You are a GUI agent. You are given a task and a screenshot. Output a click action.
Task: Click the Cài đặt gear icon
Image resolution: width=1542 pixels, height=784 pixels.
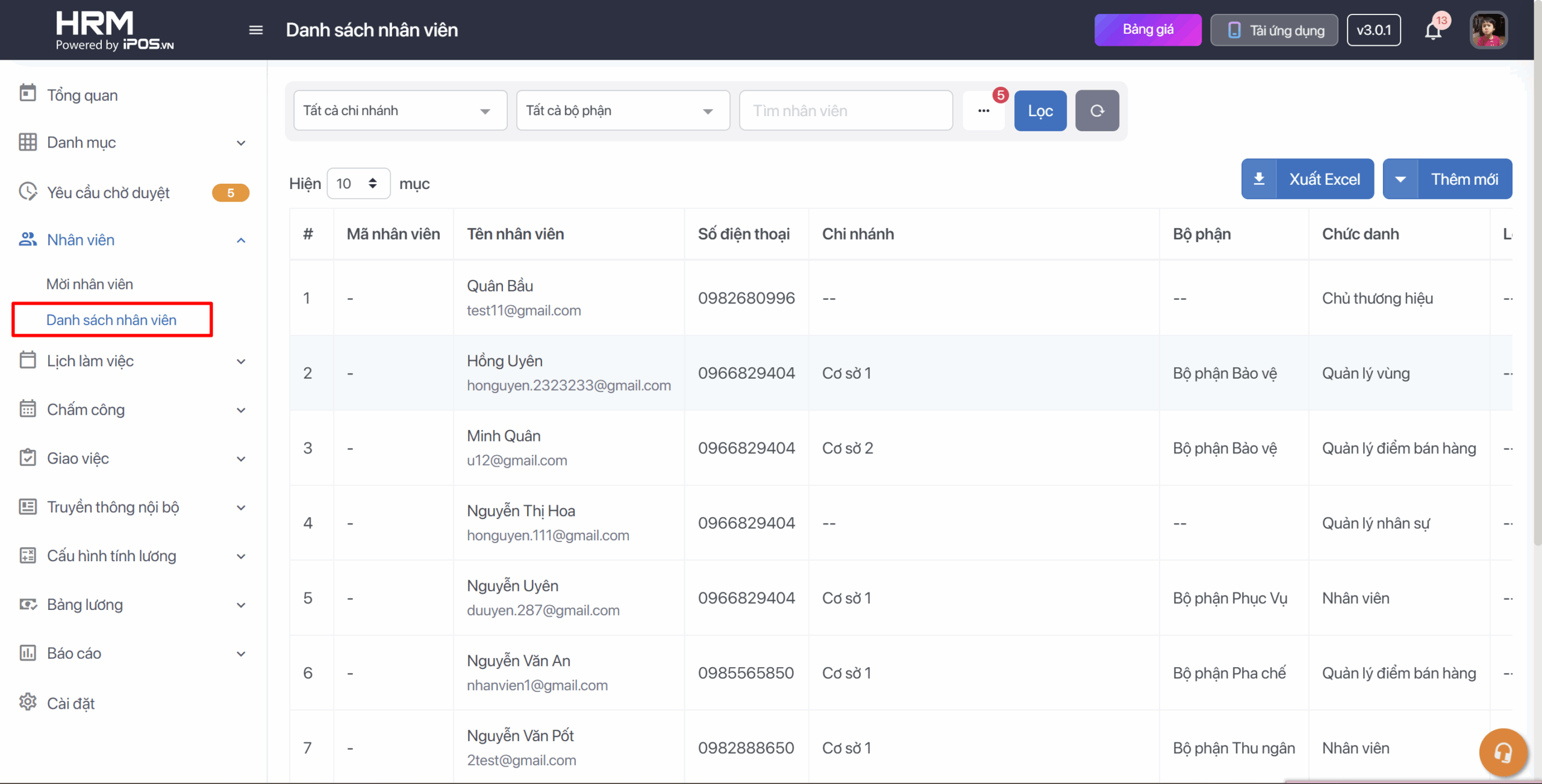28,702
